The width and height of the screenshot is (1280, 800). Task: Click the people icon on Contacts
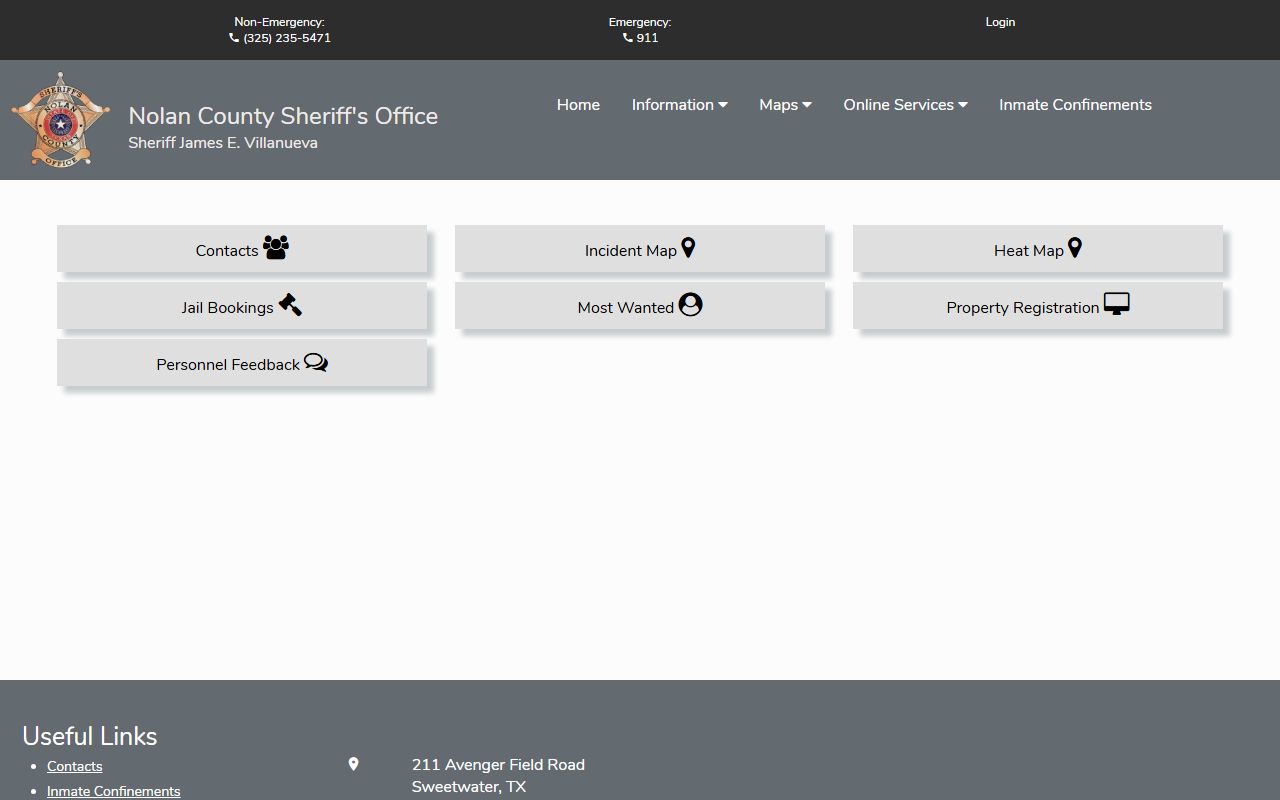tap(276, 247)
